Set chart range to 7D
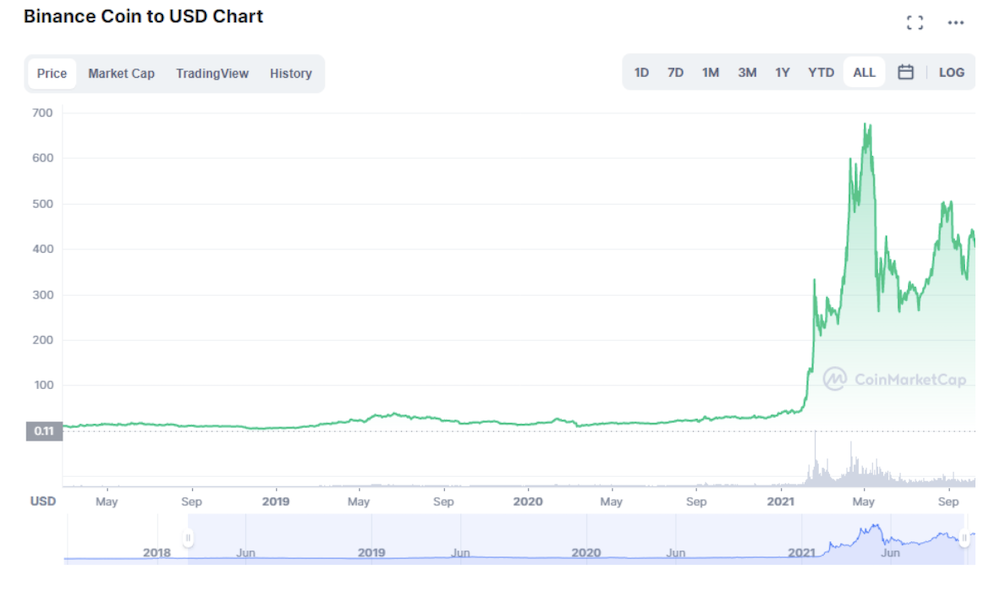The width and height of the screenshot is (1000, 592). 675,73
